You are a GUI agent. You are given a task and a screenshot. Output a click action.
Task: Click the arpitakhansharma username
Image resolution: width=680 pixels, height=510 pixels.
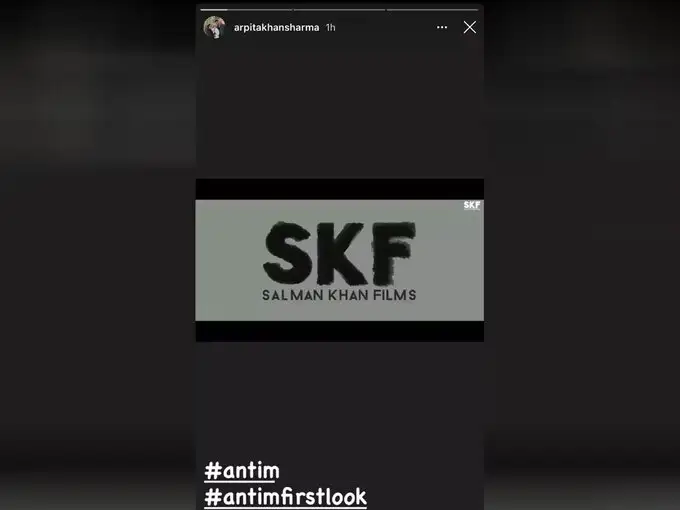pyautogui.click(x=276, y=27)
